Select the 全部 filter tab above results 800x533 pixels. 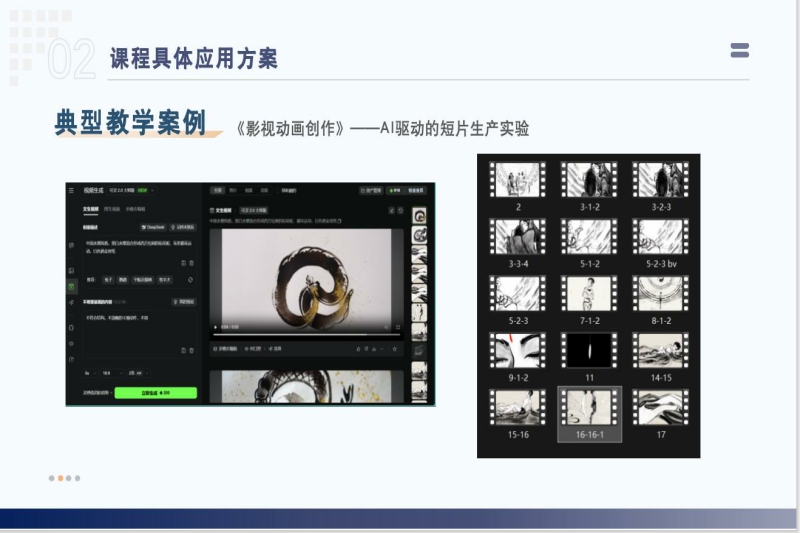click(217, 189)
